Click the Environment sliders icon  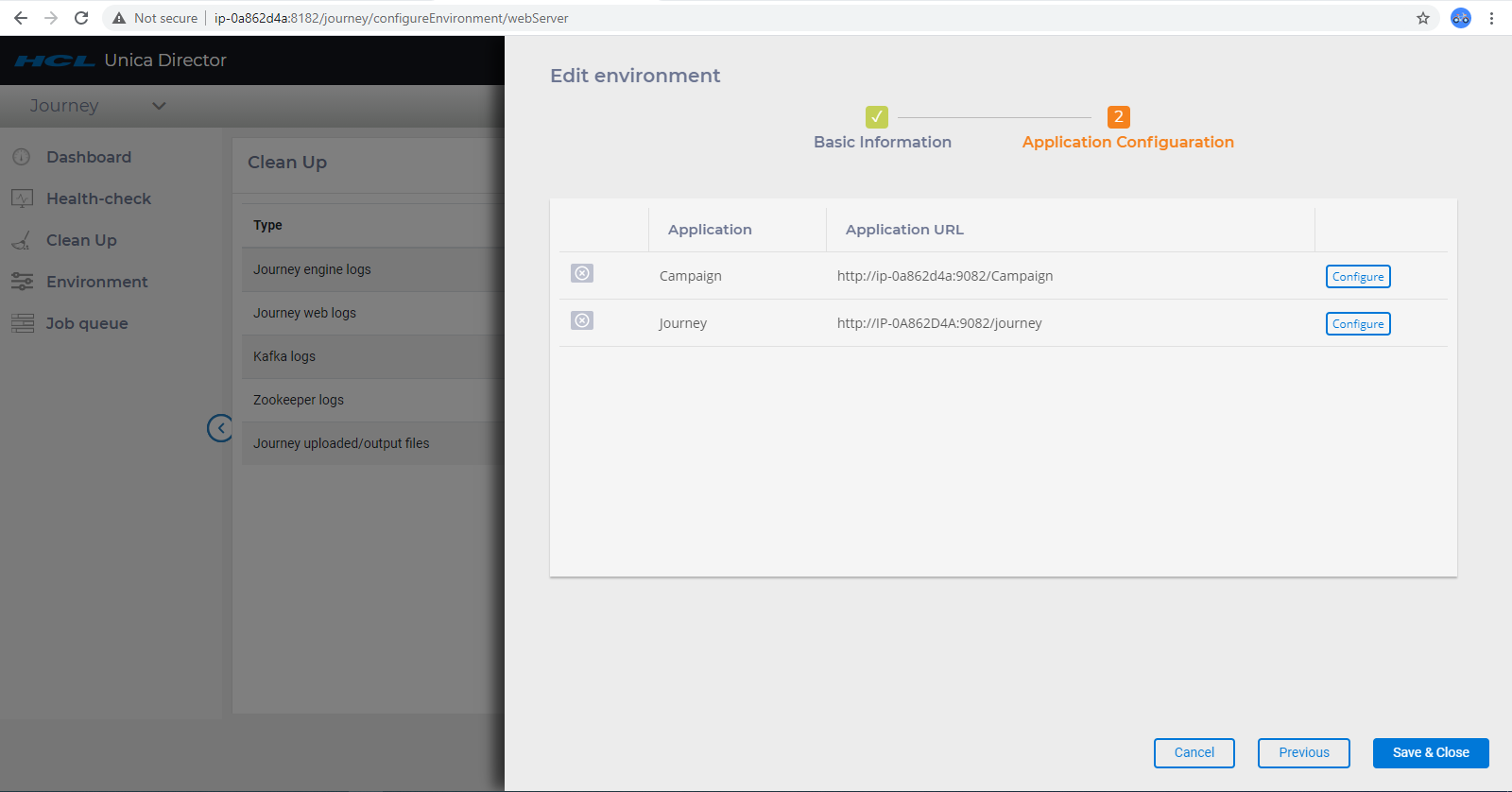pyautogui.click(x=22, y=282)
